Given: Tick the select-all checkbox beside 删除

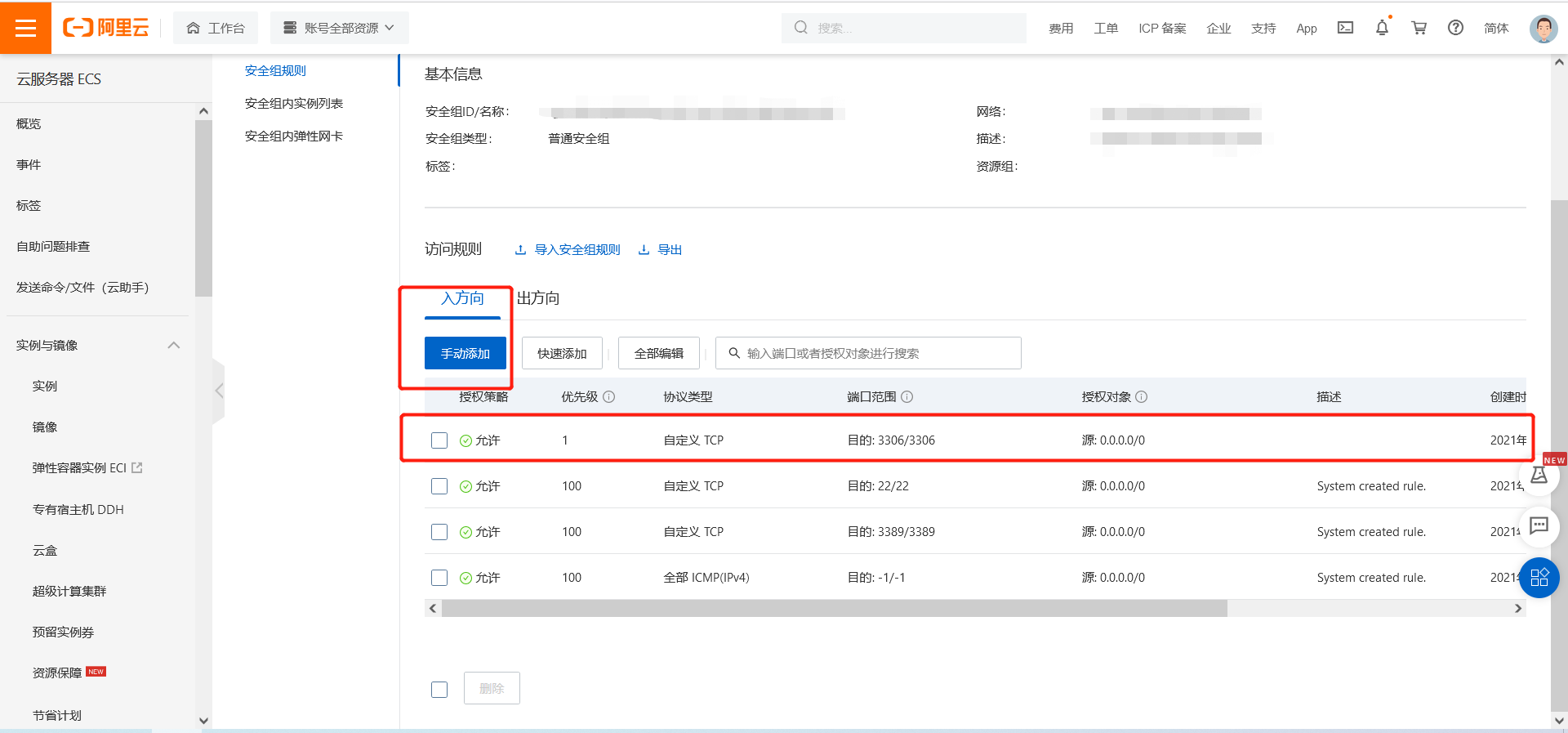Looking at the screenshot, I should (x=439, y=690).
